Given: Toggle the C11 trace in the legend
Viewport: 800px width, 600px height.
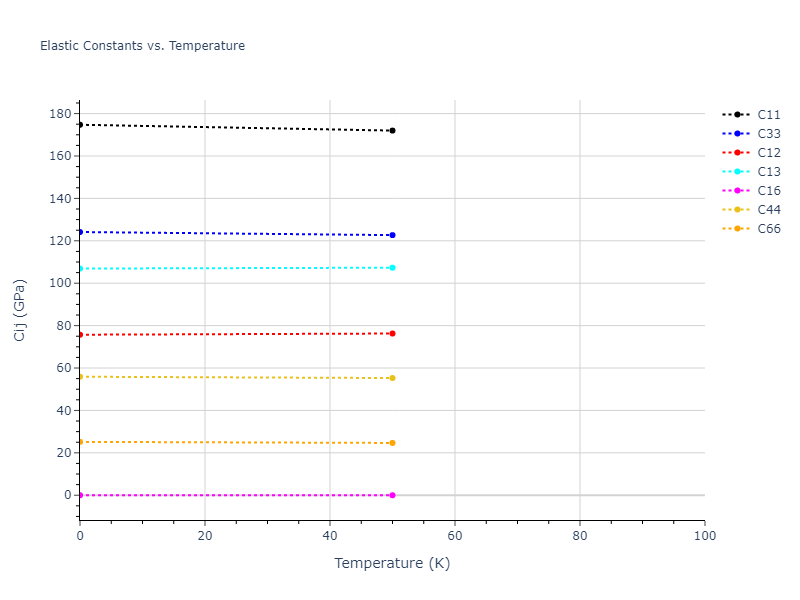Looking at the screenshot, I should pos(768,115).
